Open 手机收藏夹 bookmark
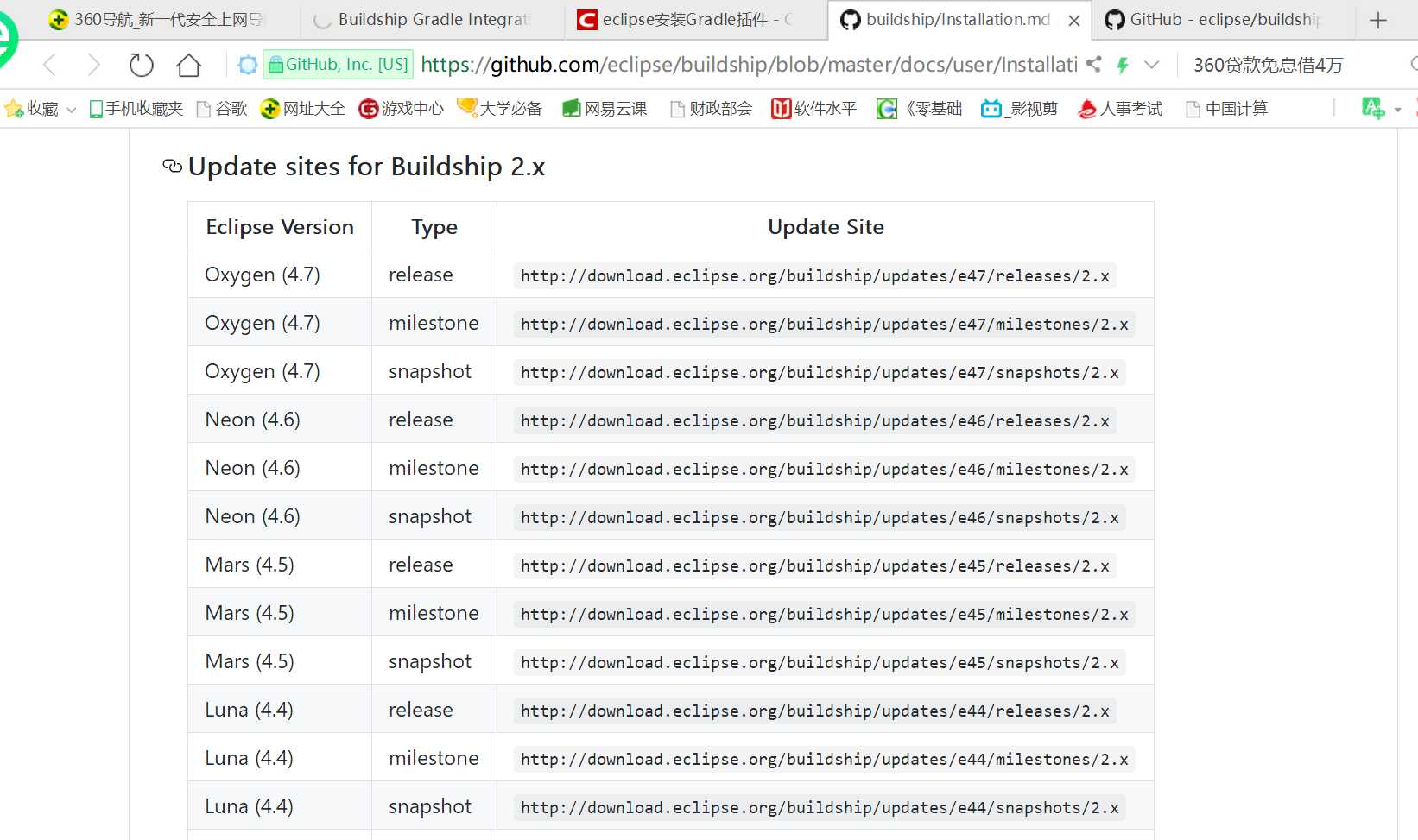Screen dimensions: 1418x840 coord(136,109)
